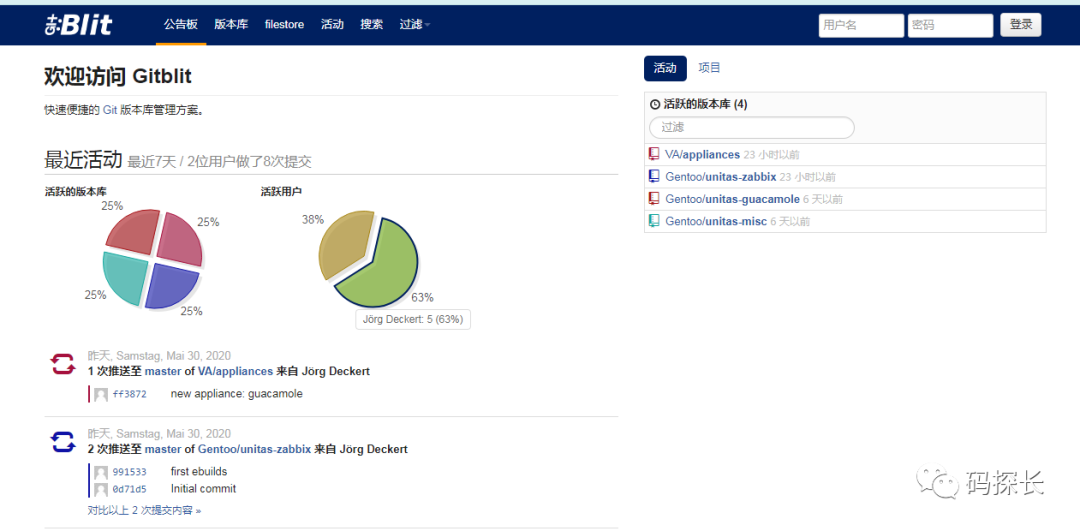Click master branch link in VA/appliances push

click(163, 371)
